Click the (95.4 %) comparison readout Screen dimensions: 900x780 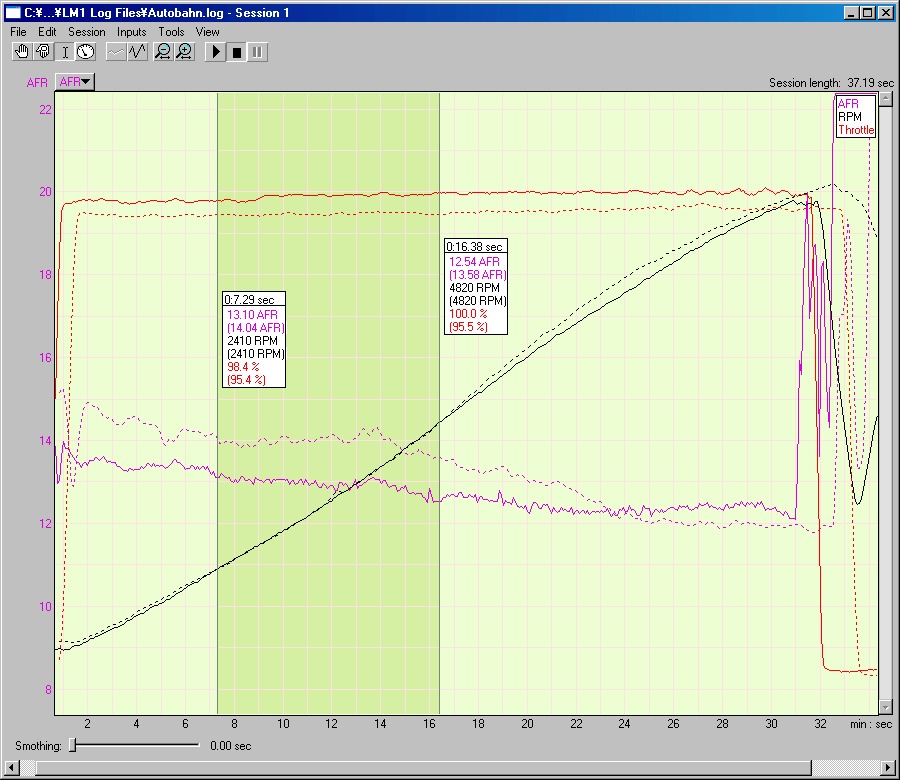coord(246,380)
